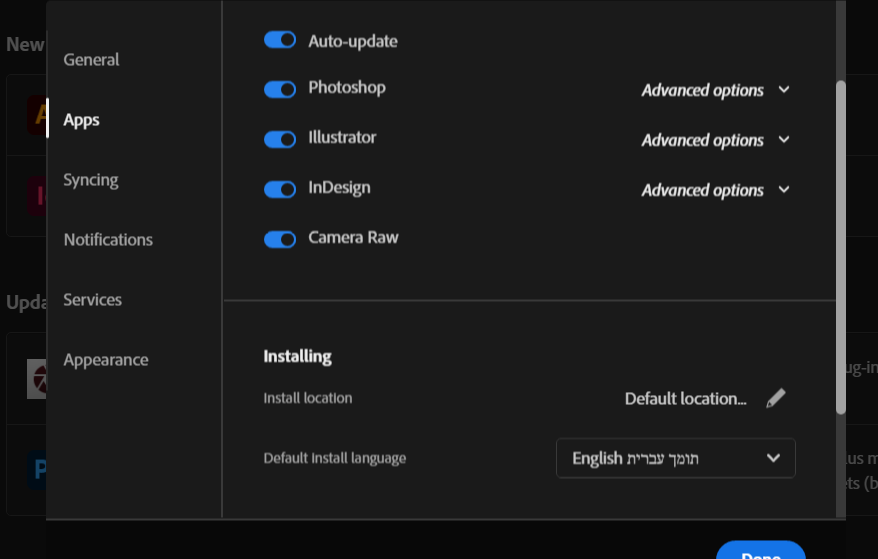Disable Photoshop auto-update toggle
The image size is (878, 559).
point(280,89)
